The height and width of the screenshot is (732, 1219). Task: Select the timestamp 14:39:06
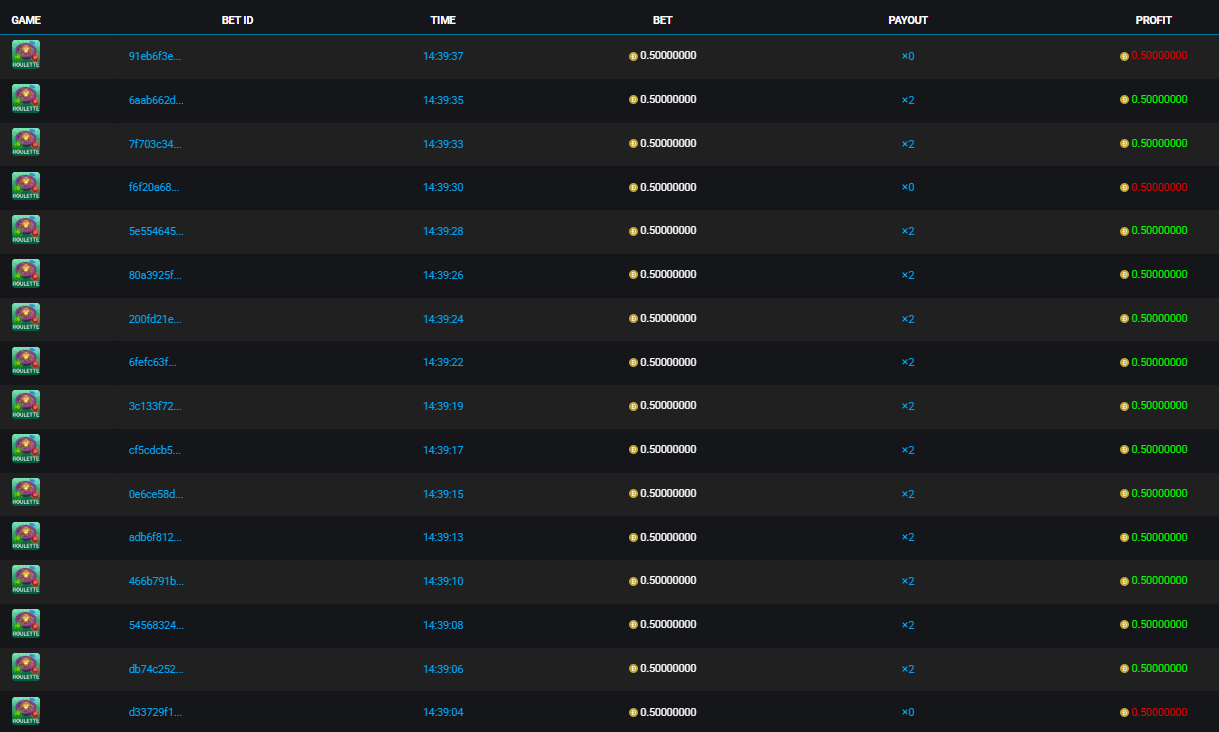coord(443,669)
